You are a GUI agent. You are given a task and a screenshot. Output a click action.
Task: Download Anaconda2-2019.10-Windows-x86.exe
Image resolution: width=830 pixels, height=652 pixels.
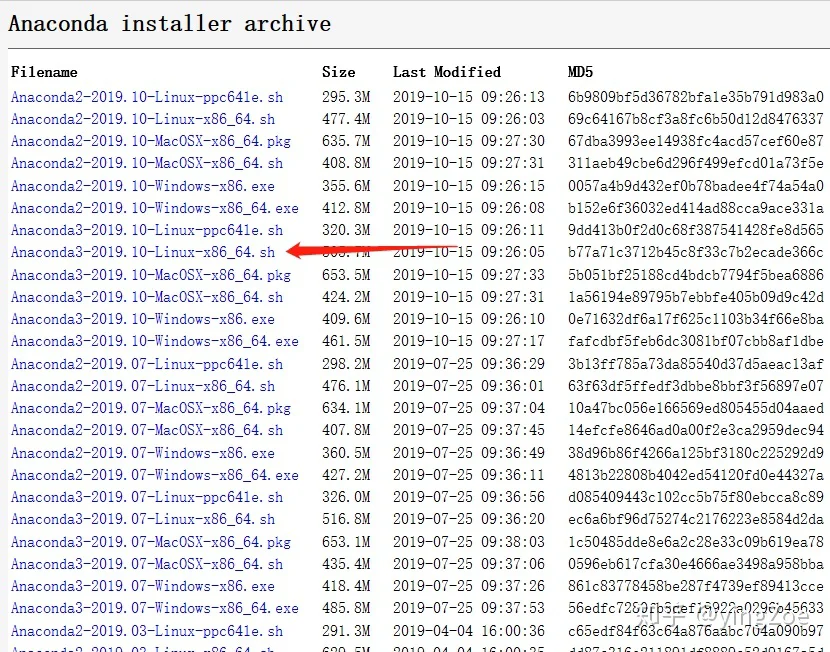[143, 186]
